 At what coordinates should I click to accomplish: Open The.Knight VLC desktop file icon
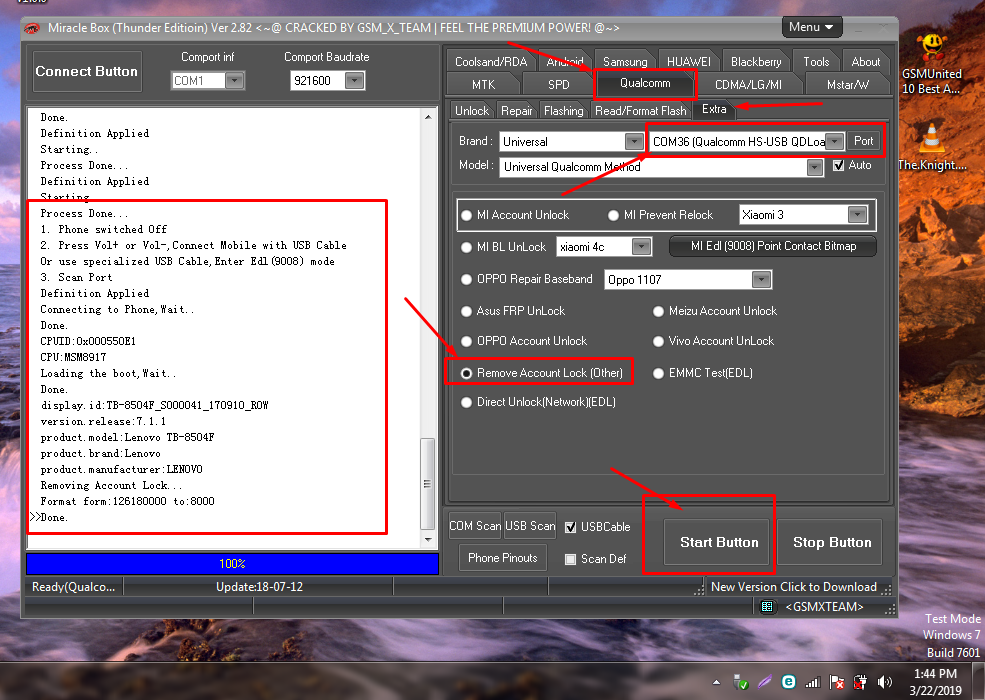[932, 148]
